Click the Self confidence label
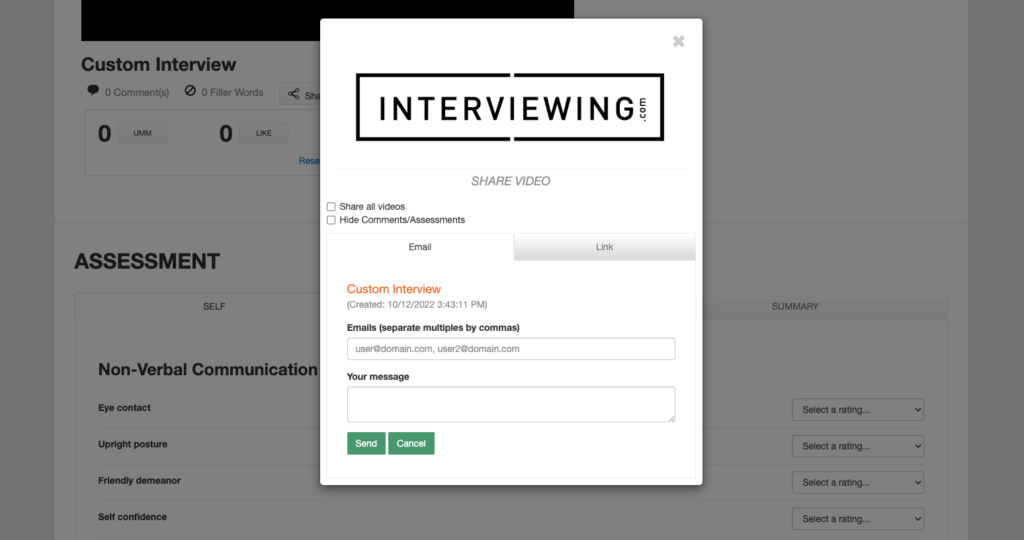 pyautogui.click(x=133, y=517)
